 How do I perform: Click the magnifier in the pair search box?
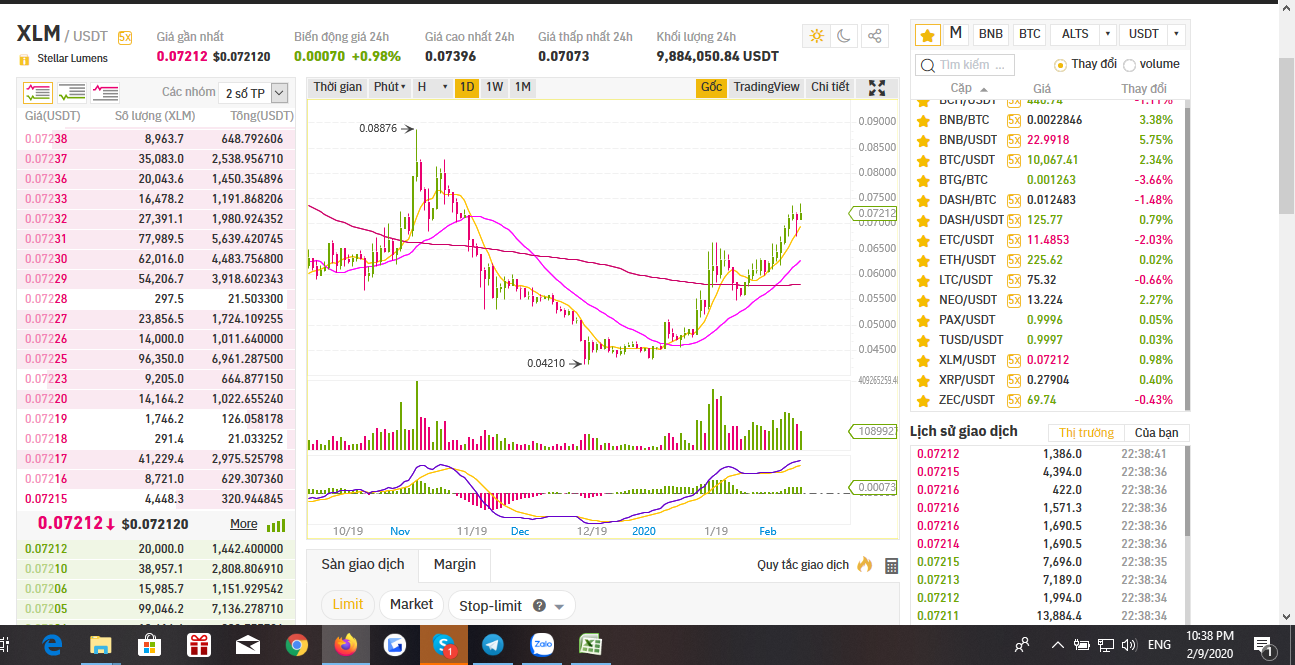[x=928, y=65]
